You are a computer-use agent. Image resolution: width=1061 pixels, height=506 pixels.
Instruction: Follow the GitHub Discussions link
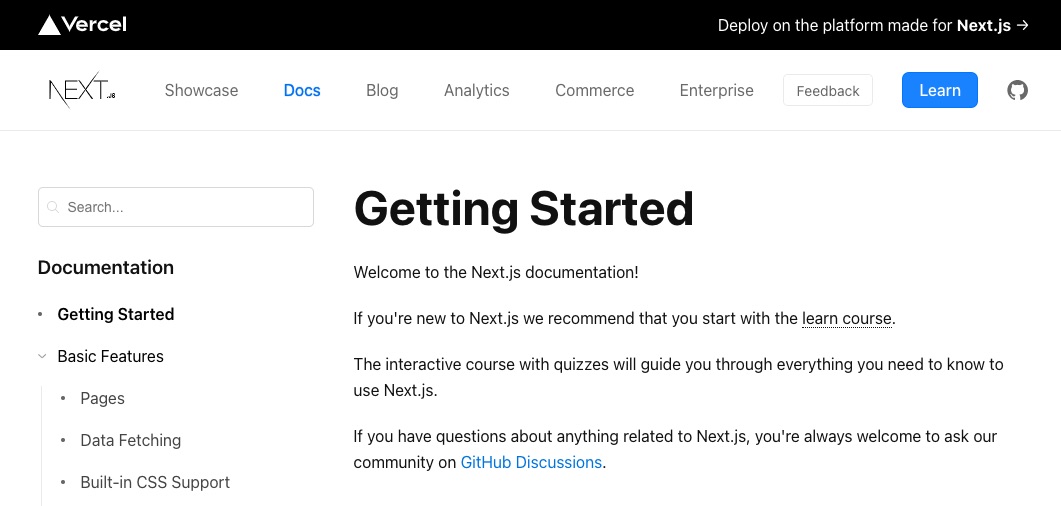530,463
